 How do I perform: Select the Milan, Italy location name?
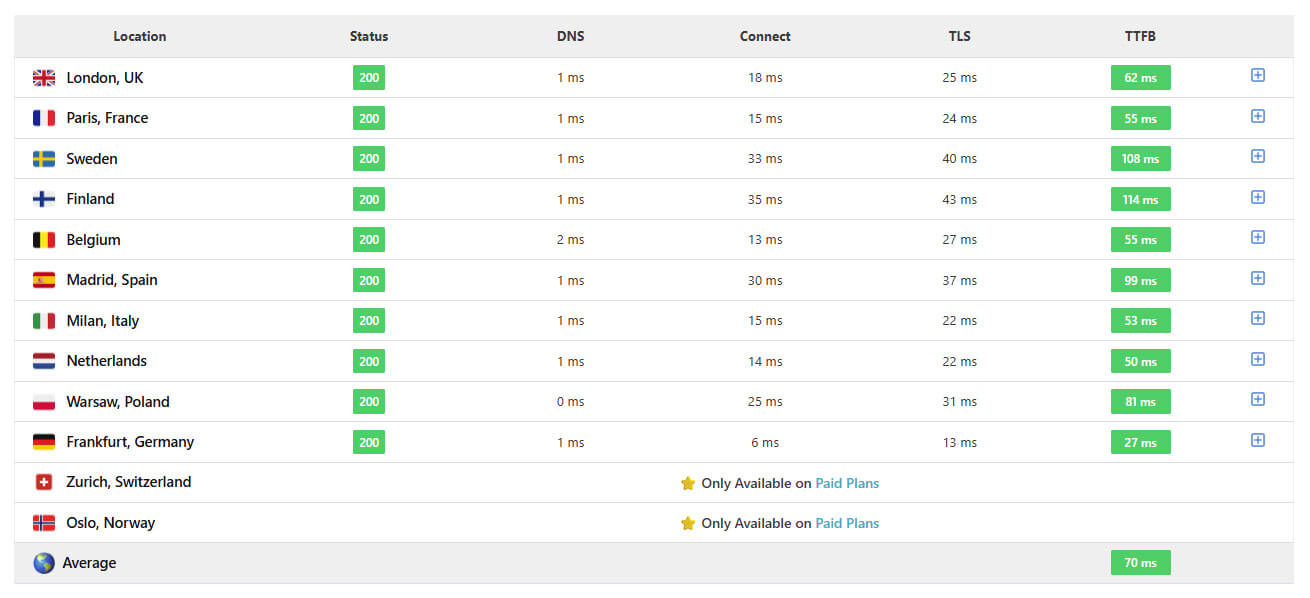click(103, 321)
